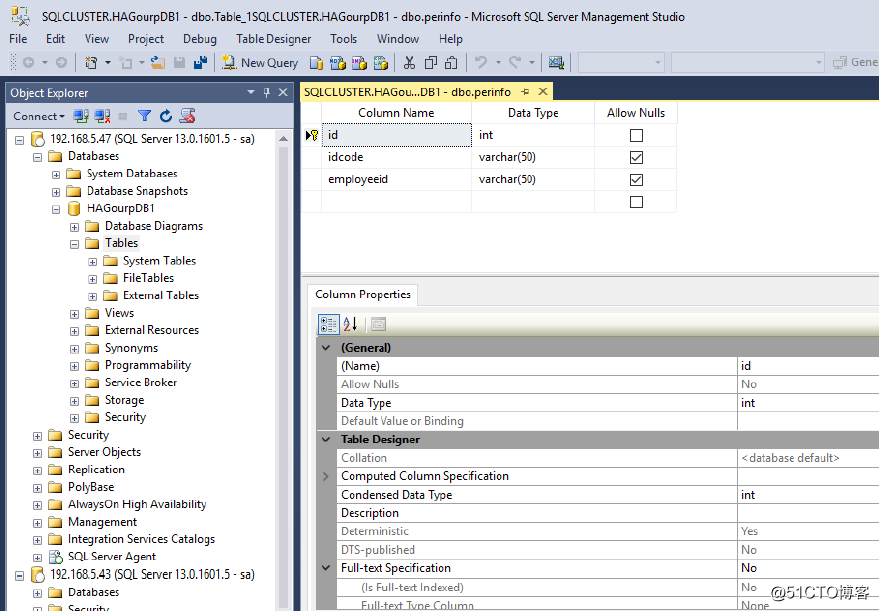This screenshot has width=879, height=611.
Task: Click Object Explorer scrollbar up arrow
Action: 283,138
